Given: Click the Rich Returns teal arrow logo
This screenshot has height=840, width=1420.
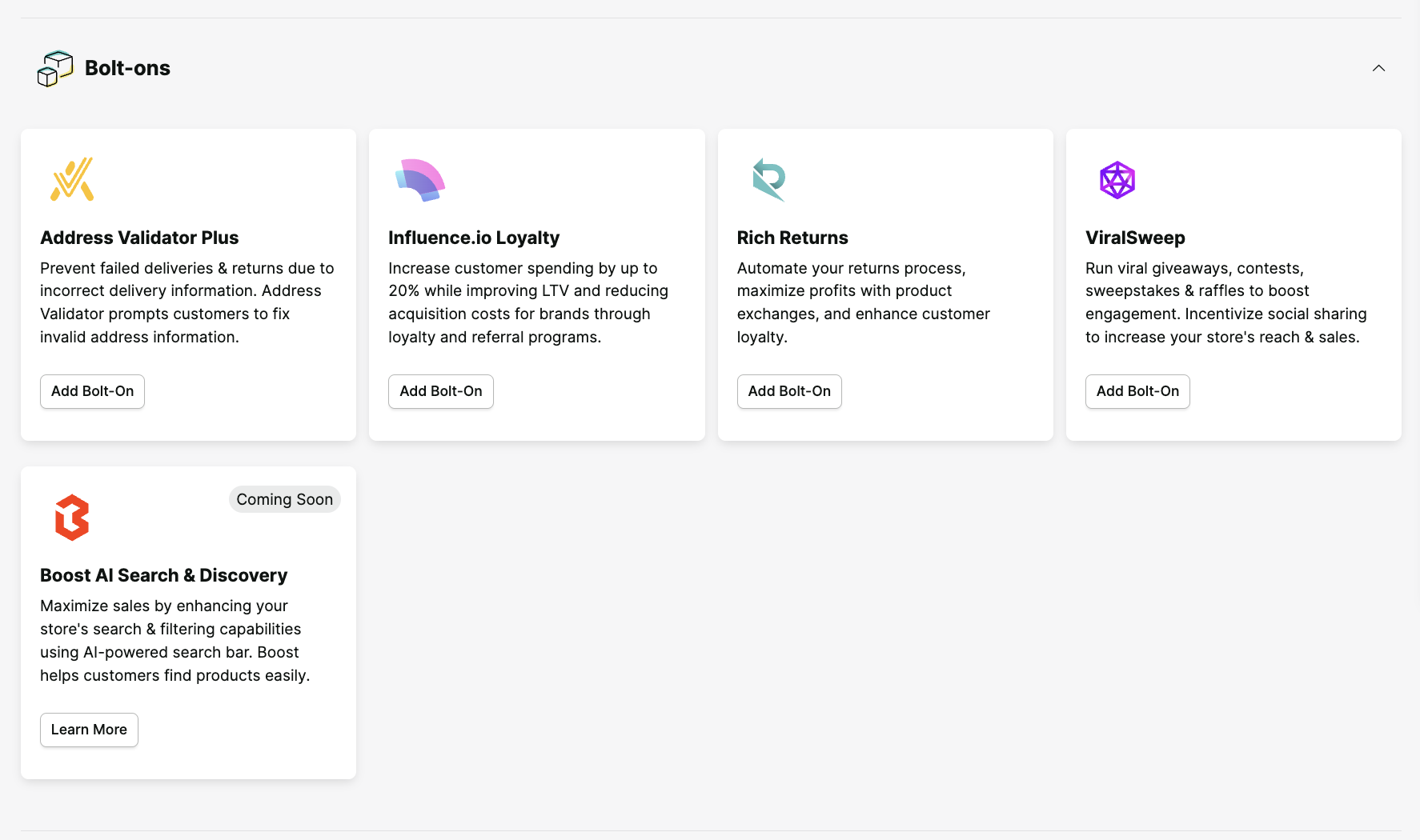Looking at the screenshot, I should [x=768, y=179].
